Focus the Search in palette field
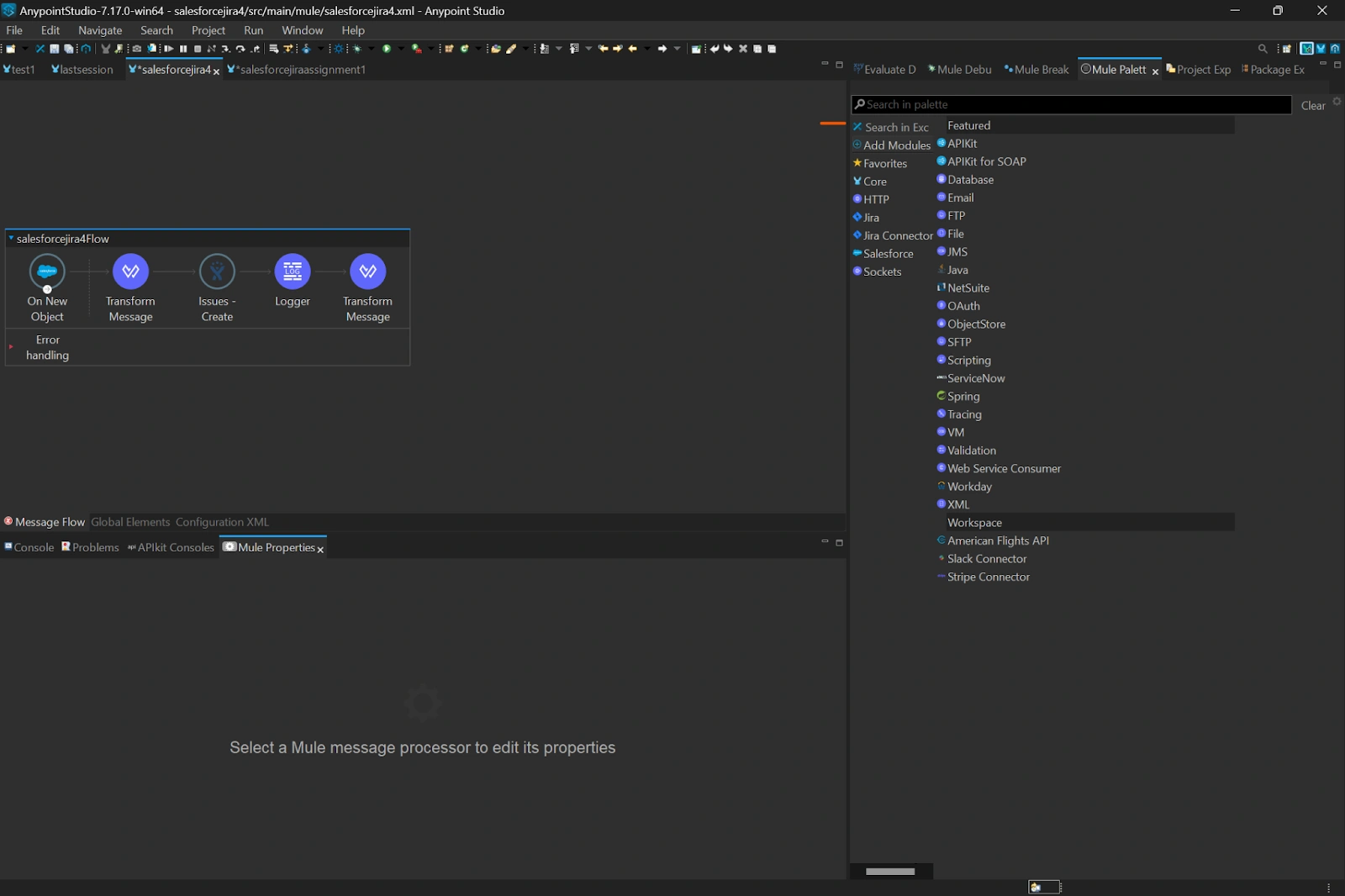The height and width of the screenshot is (896, 1345). (1072, 104)
